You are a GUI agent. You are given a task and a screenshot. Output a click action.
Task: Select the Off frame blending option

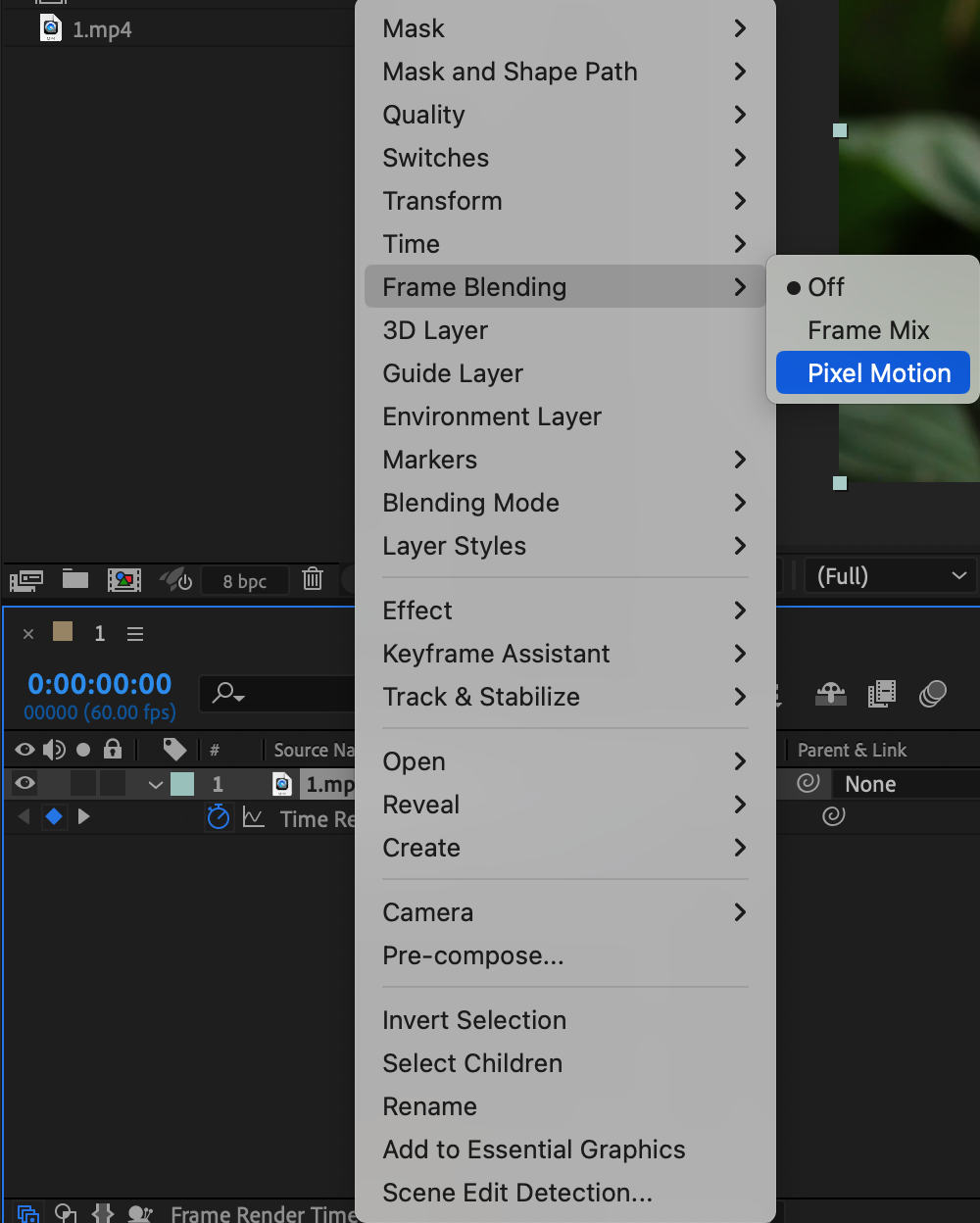(x=826, y=287)
